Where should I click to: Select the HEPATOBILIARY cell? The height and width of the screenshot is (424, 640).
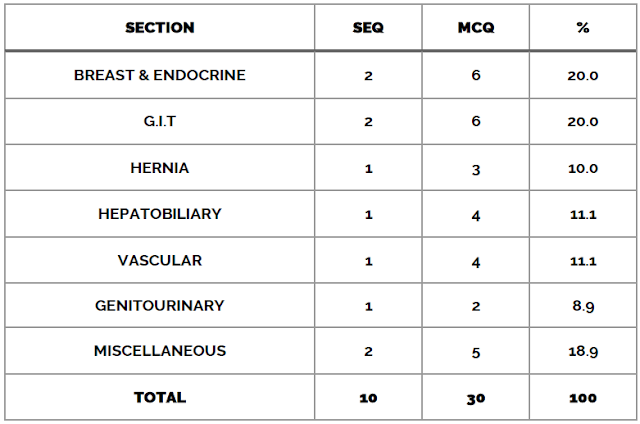click(x=160, y=214)
